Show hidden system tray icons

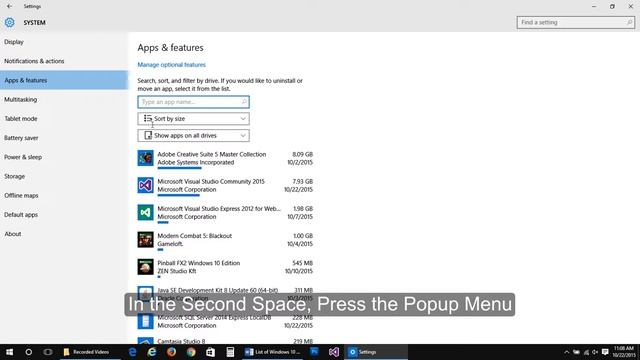point(567,352)
